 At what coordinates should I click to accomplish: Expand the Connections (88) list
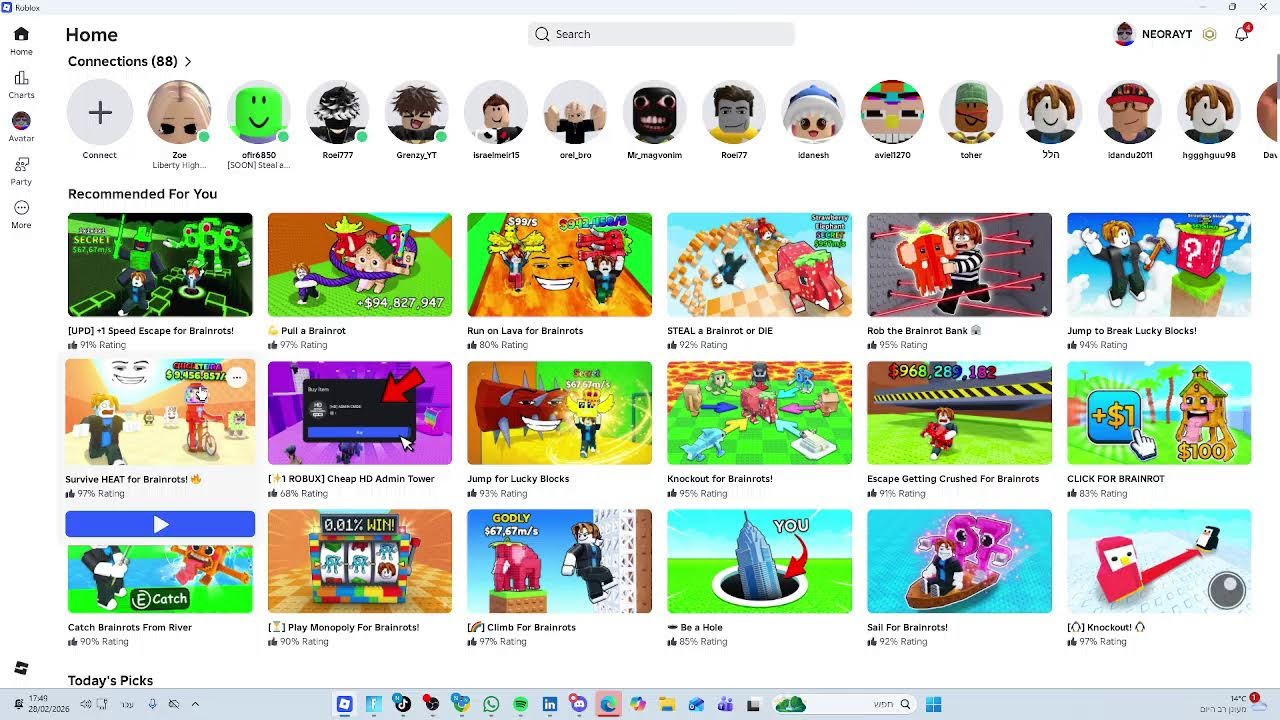click(x=130, y=61)
